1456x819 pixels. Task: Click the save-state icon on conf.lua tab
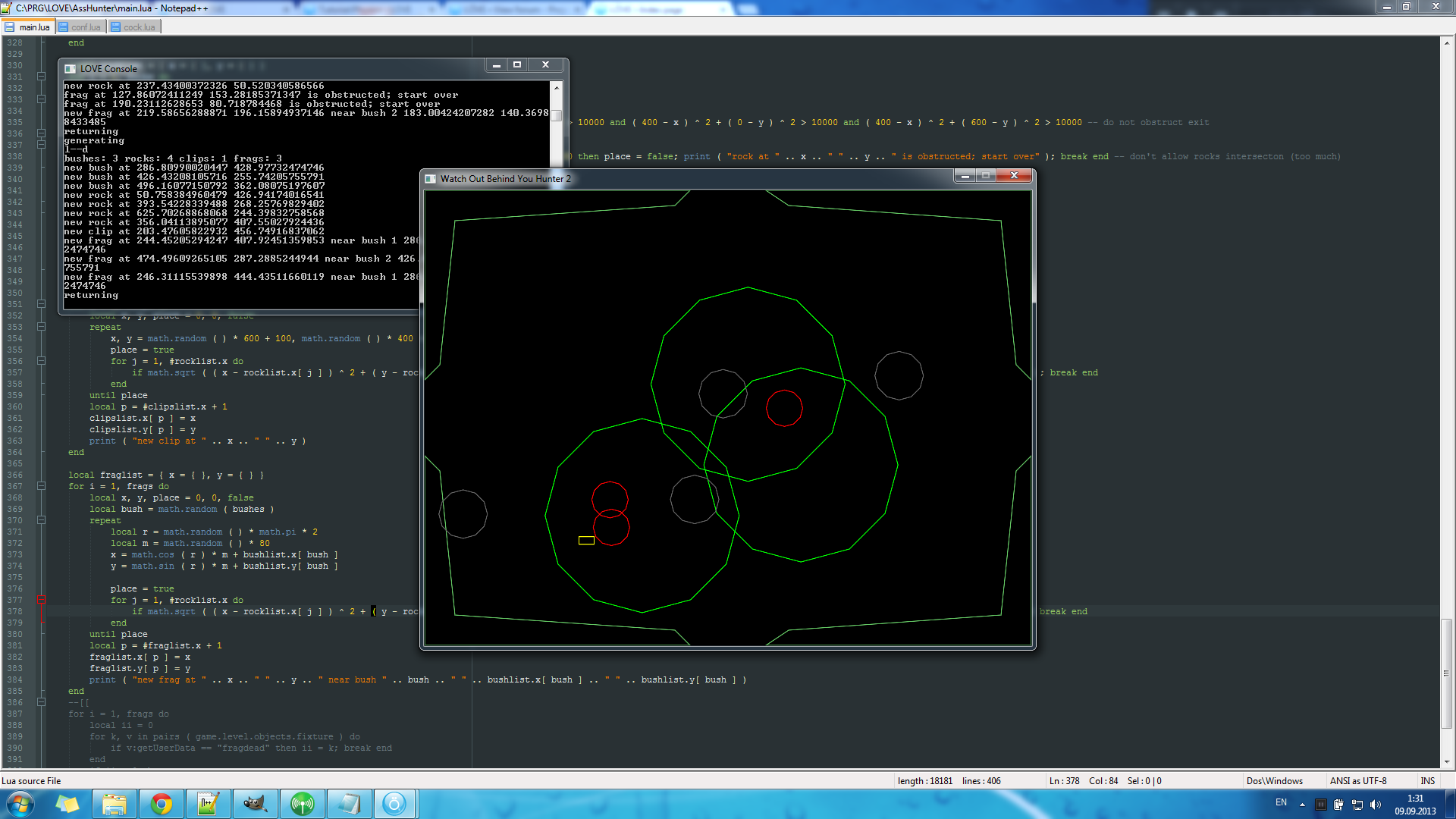coord(64,27)
